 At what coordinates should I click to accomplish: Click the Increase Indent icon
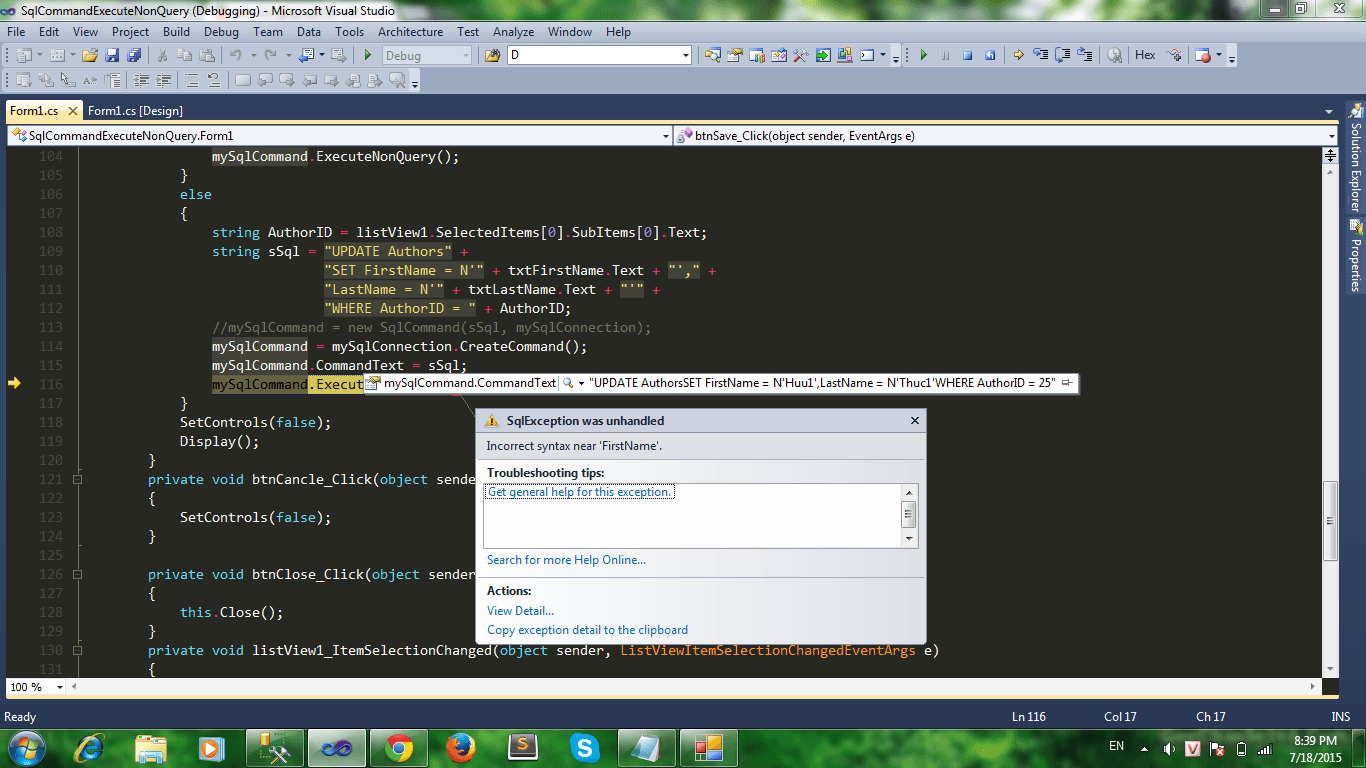tap(163, 80)
